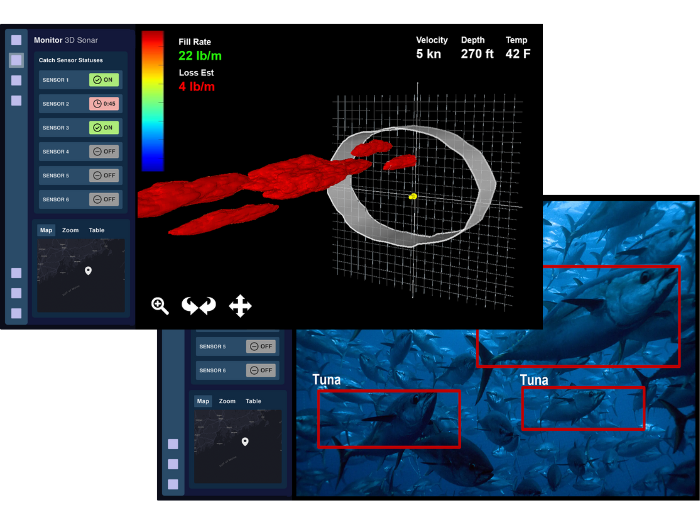Click the rainbow color scale legend
The image size is (700, 522).
click(152, 100)
